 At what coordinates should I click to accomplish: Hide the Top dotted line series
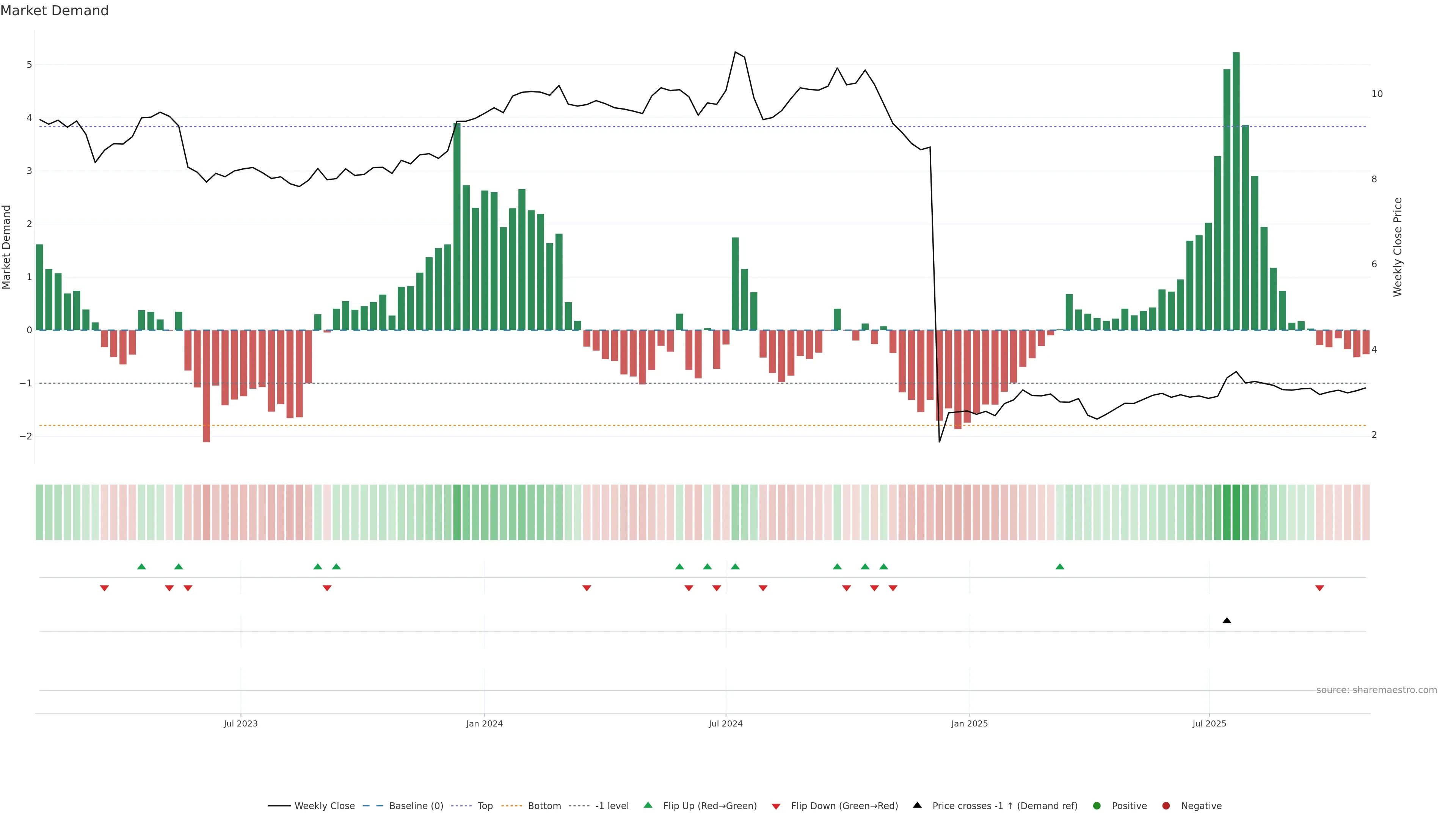click(485, 806)
